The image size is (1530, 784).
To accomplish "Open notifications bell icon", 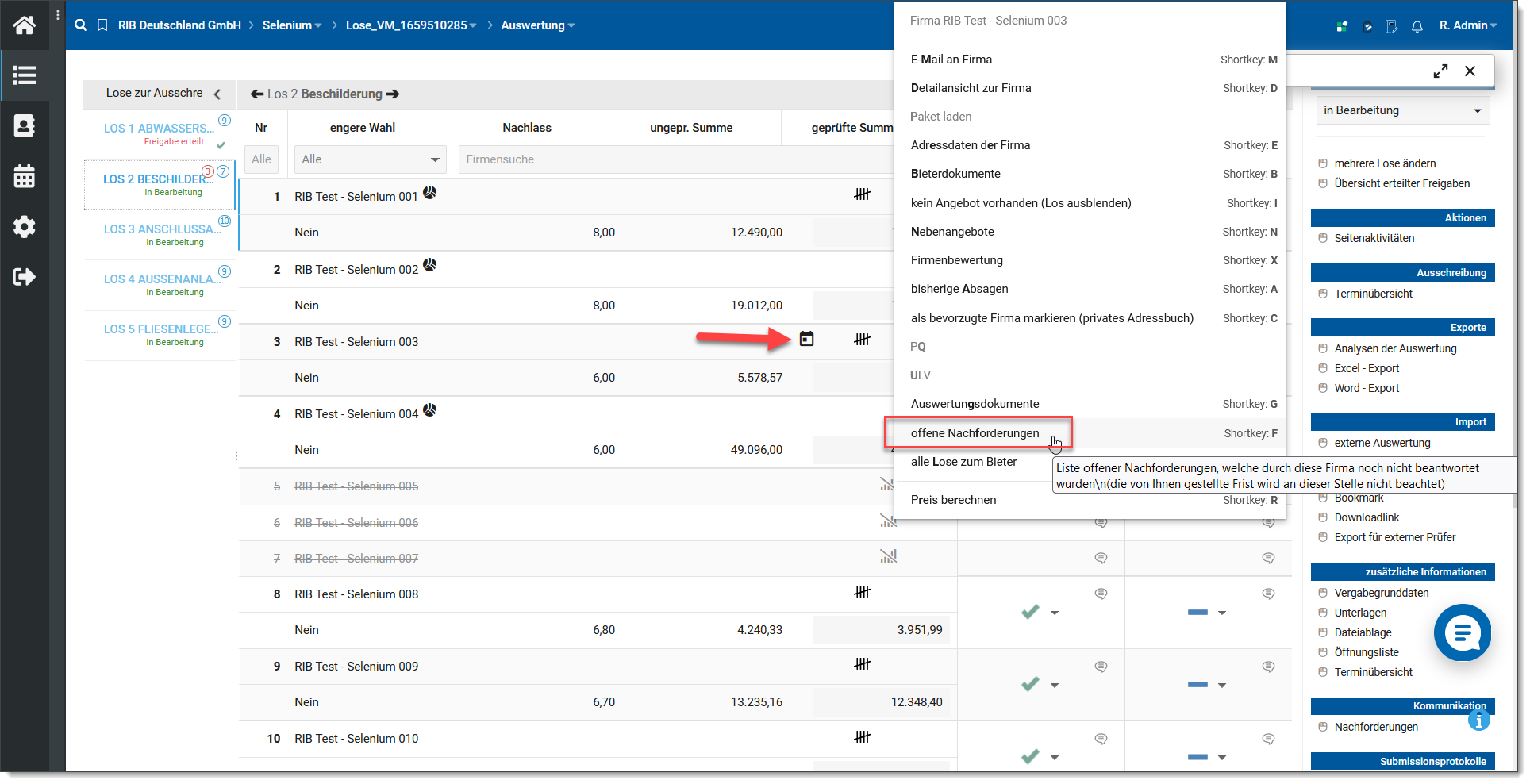I will pyautogui.click(x=1417, y=26).
